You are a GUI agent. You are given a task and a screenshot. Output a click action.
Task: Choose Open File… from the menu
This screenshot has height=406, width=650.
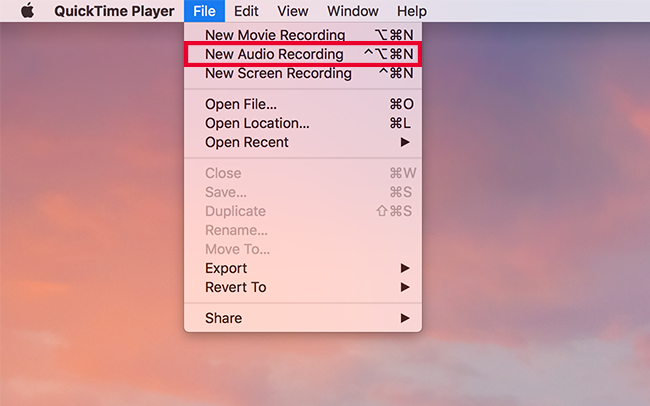tap(241, 104)
